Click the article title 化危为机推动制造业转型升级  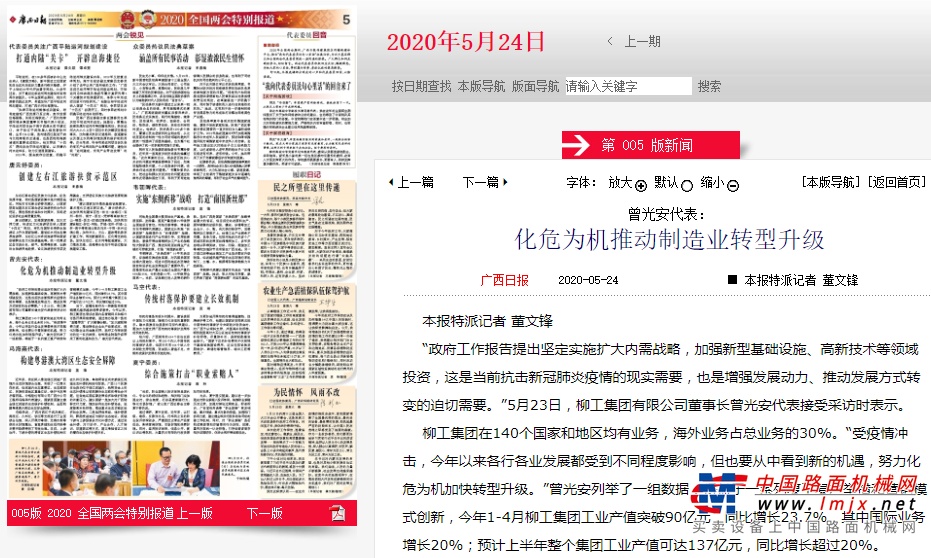coord(669,240)
